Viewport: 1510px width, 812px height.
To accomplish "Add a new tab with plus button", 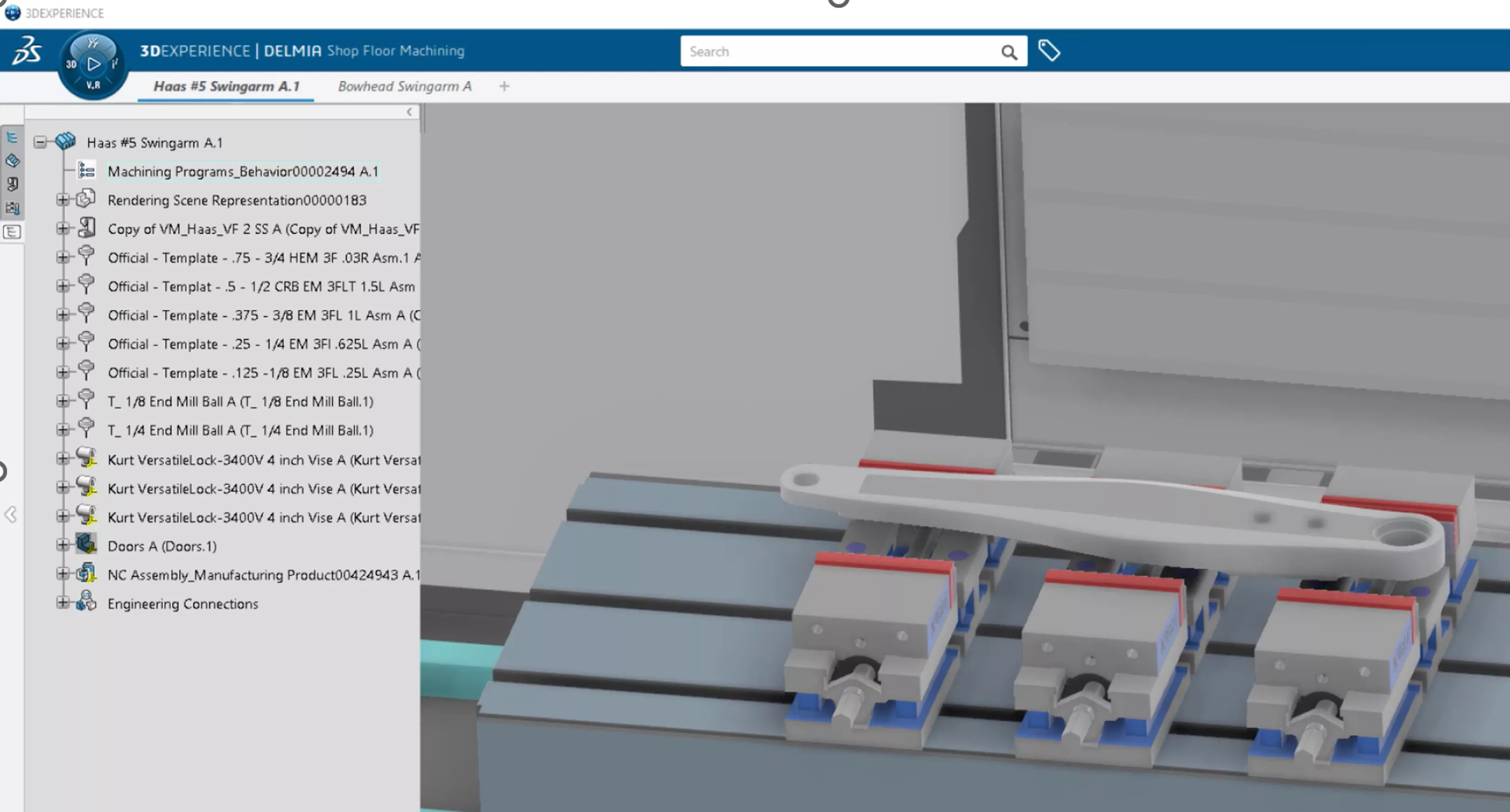I will tap(504, 87).
